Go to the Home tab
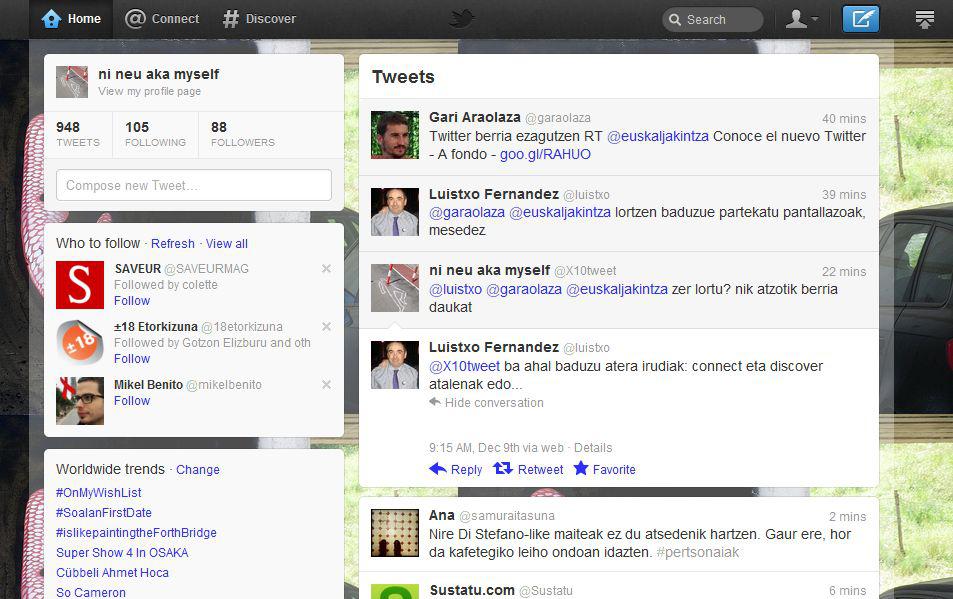This screenshot has width=953, height=599. (x=72, y=19)
